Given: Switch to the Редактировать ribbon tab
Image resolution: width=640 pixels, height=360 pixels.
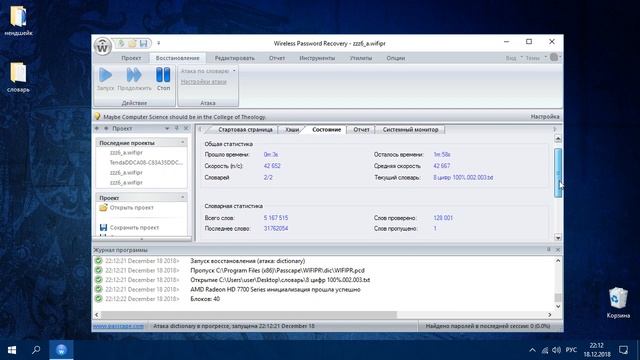Looking at the screenshot, I should click(x=235, y=58).
